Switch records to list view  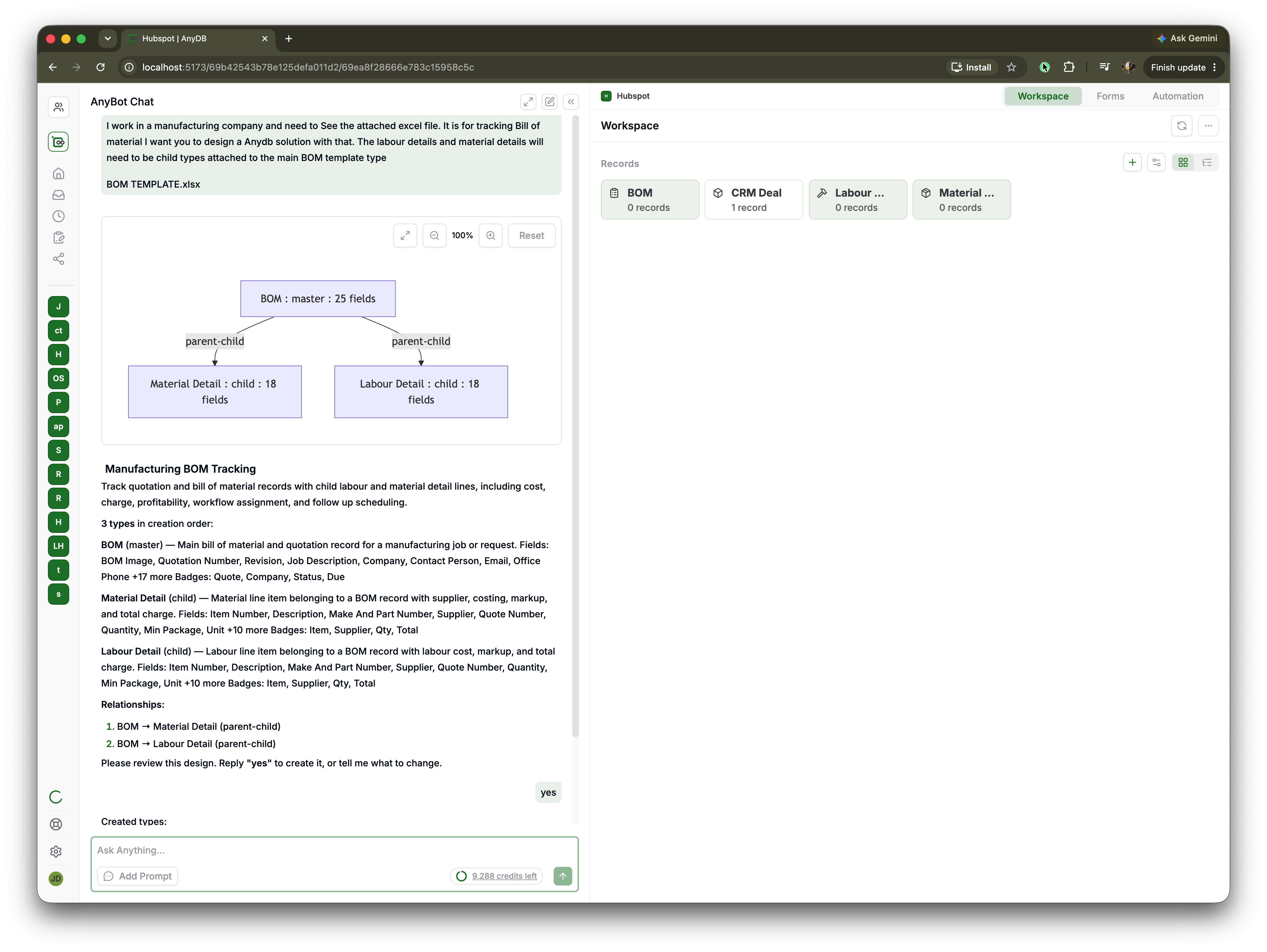coord(1207,163)
